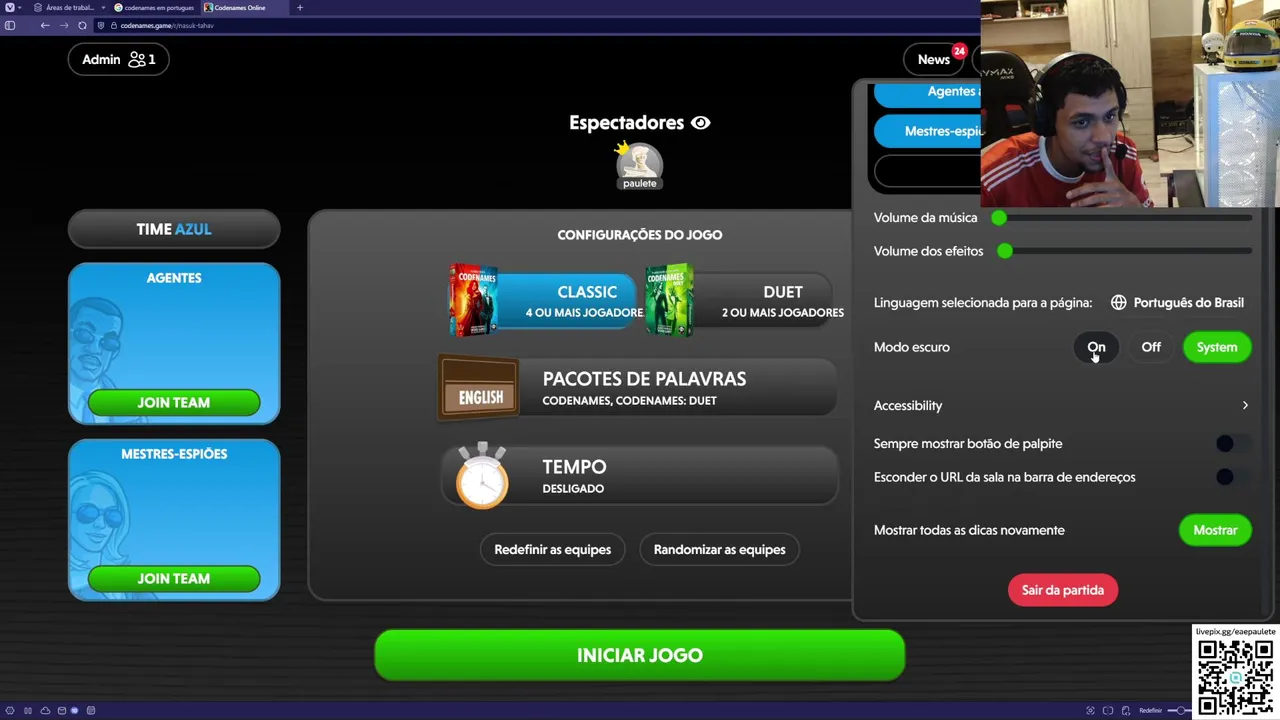The width and height of the screenshot is (1280, 720).
Task: Click Randomizar as equipes button
Action: pyautogui.click(x=719, y=549)
